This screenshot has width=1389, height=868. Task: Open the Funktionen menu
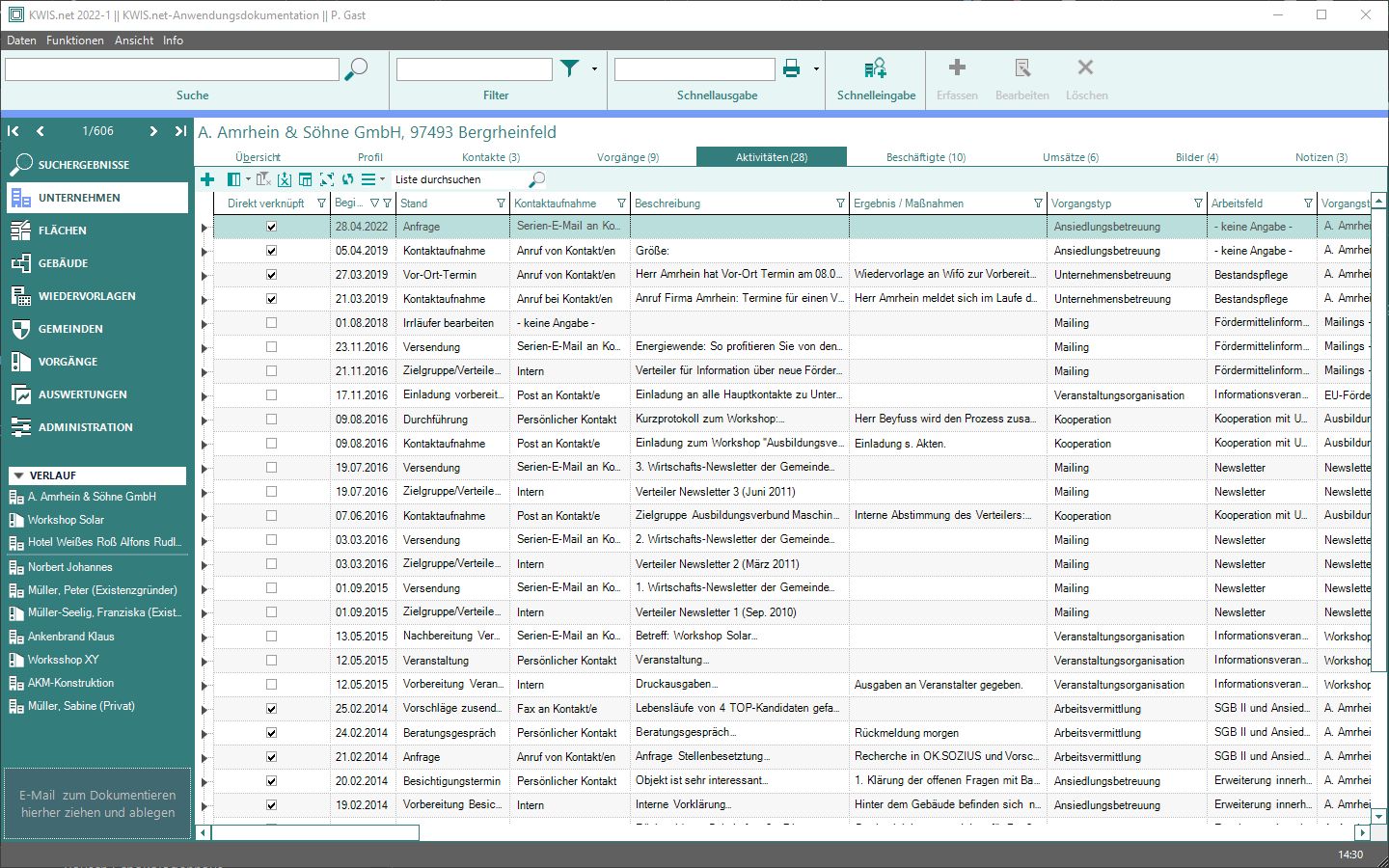(74, 41)
